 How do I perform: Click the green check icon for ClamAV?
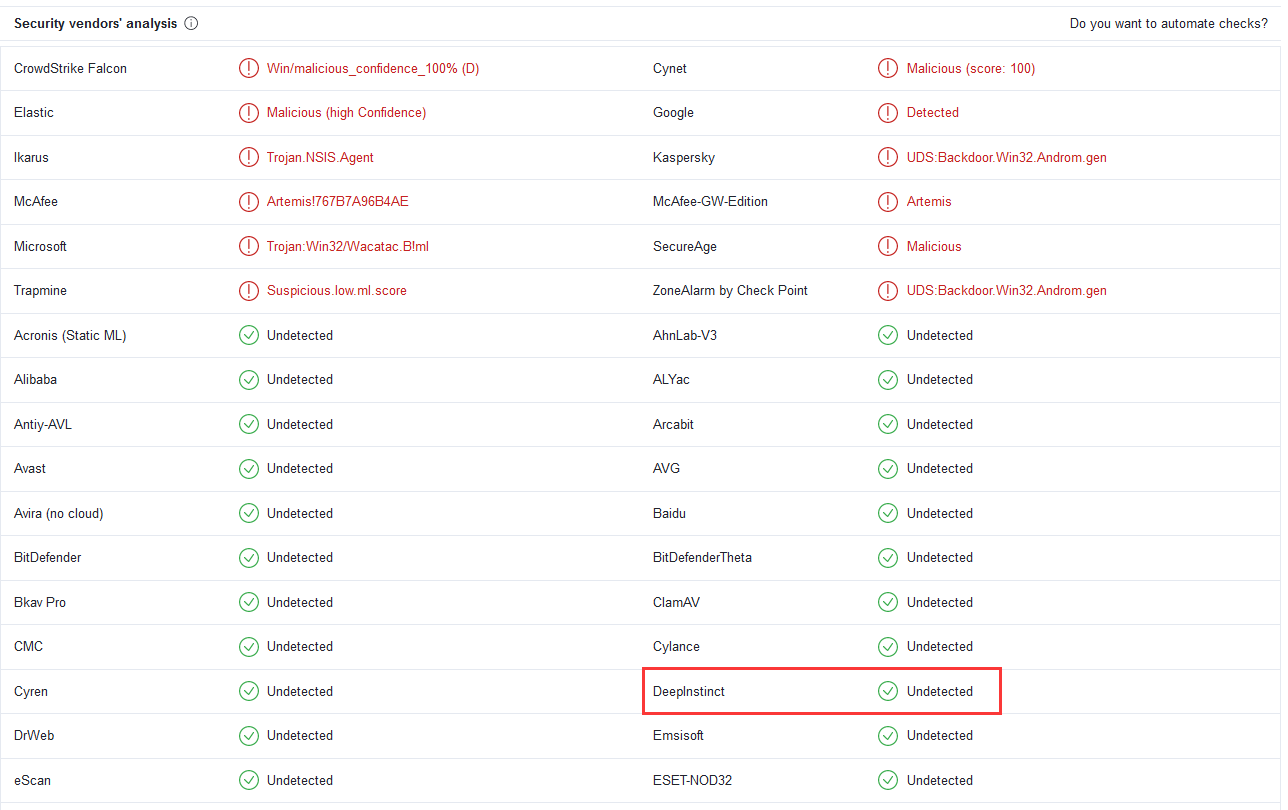[x=887, y=603]
